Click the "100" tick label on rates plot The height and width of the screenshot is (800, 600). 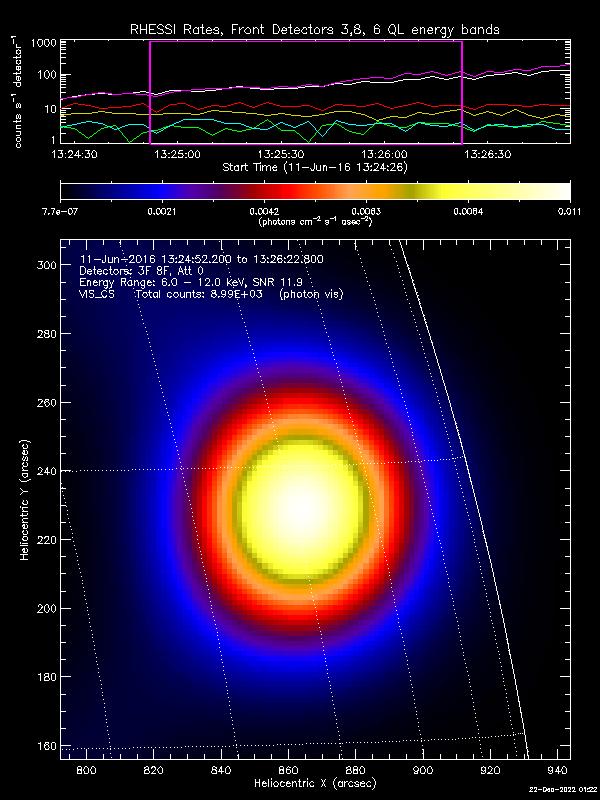pos(47,75)
